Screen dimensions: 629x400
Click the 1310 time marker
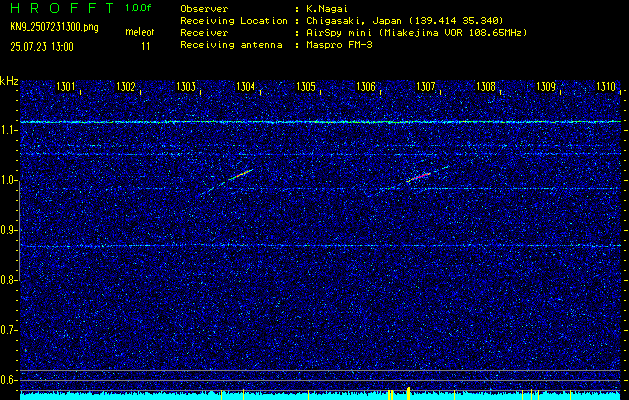tap(606, 87)
